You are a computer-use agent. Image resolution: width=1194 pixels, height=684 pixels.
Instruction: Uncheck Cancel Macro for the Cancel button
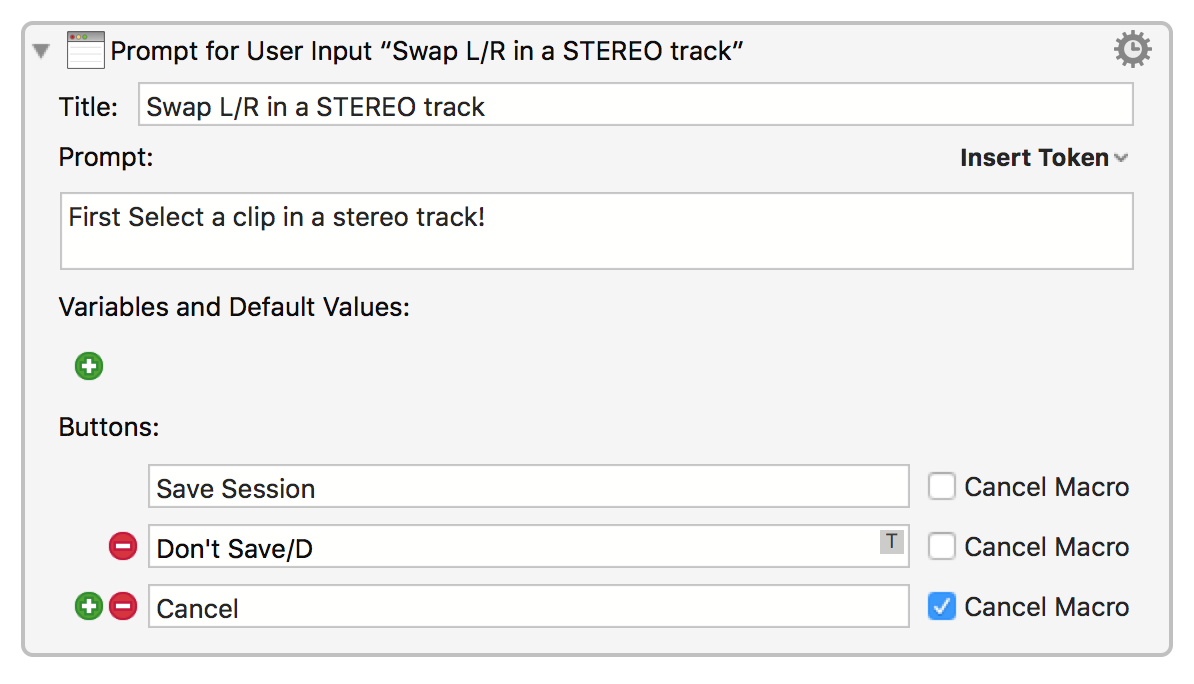click(x=941, y=606)
